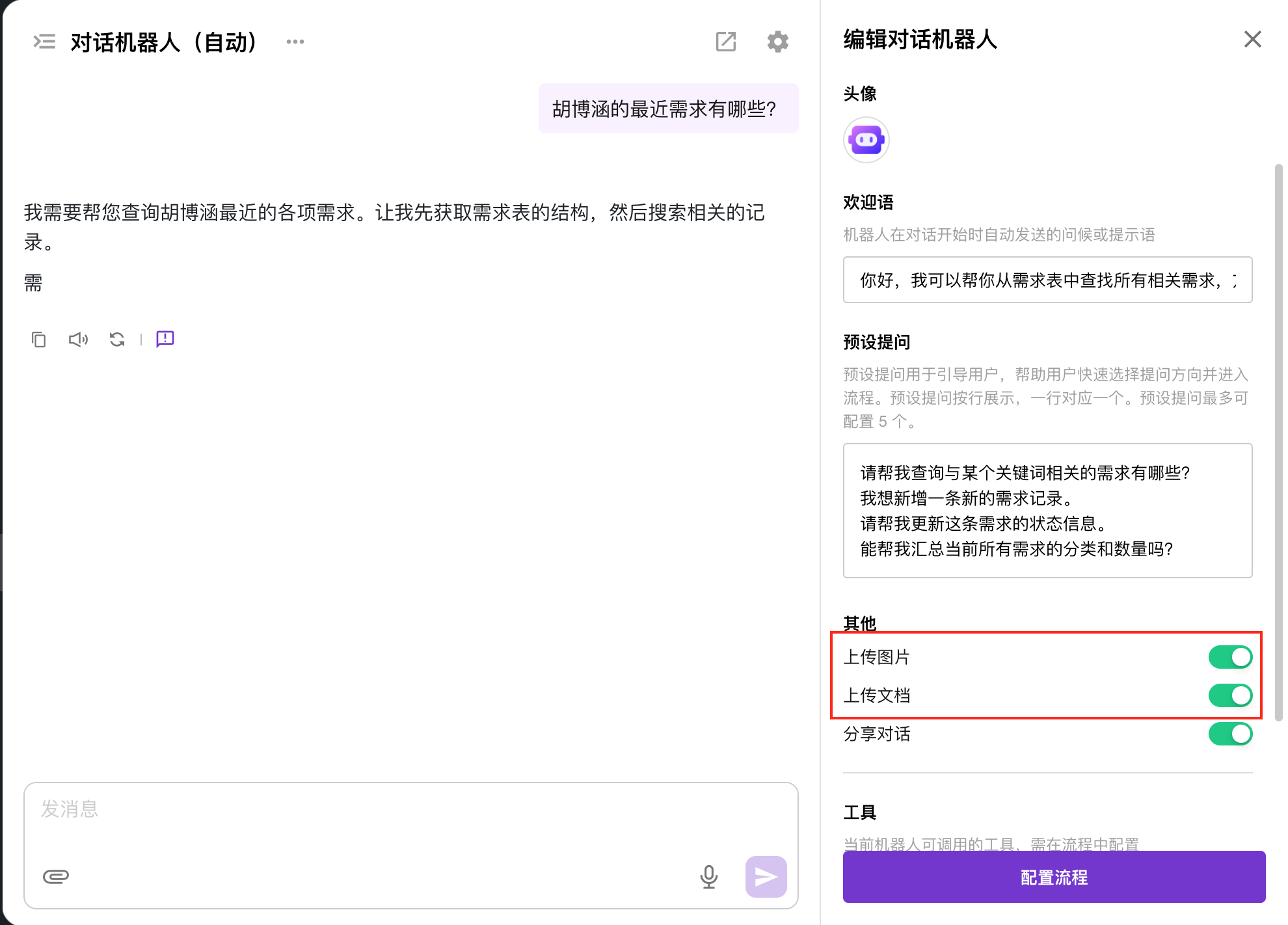Regenerate the response with refresh icon

pyautogui.click(x=117, y=339)
